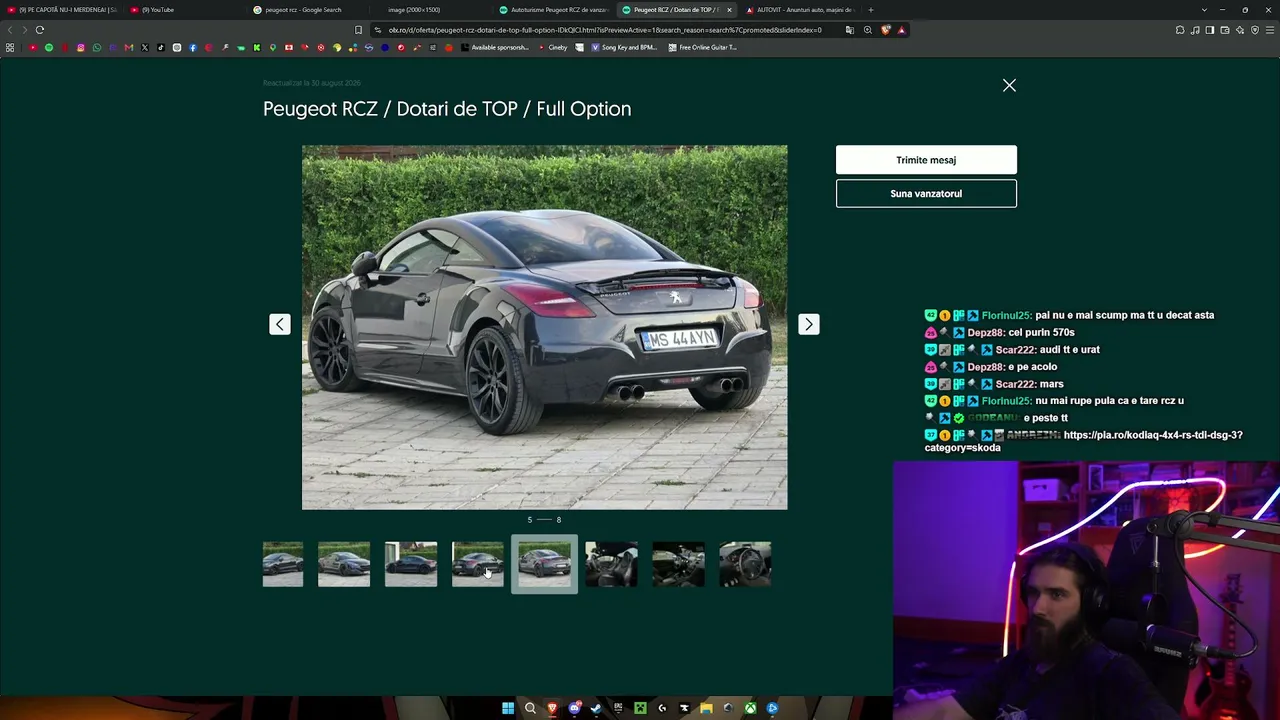Select the sixth thumbnail showing the interior
1280x720 pixels.
612,564
